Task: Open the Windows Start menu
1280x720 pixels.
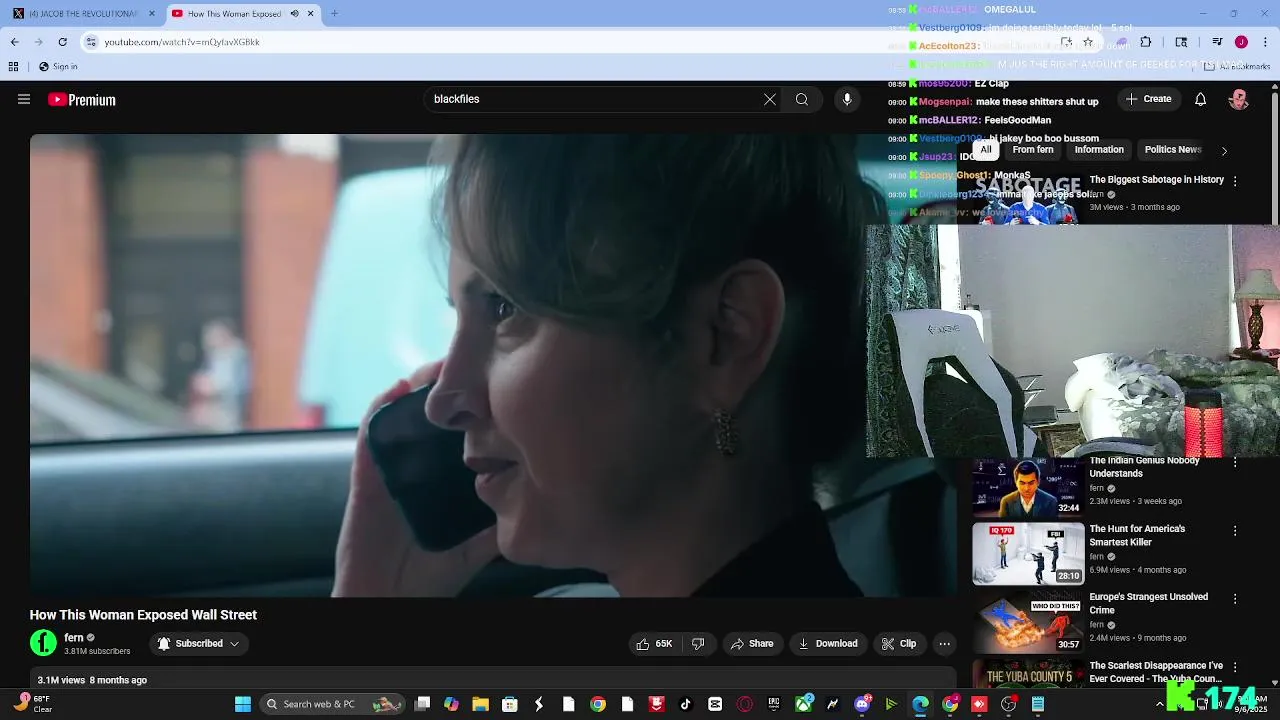Action: tap(243, 704)
